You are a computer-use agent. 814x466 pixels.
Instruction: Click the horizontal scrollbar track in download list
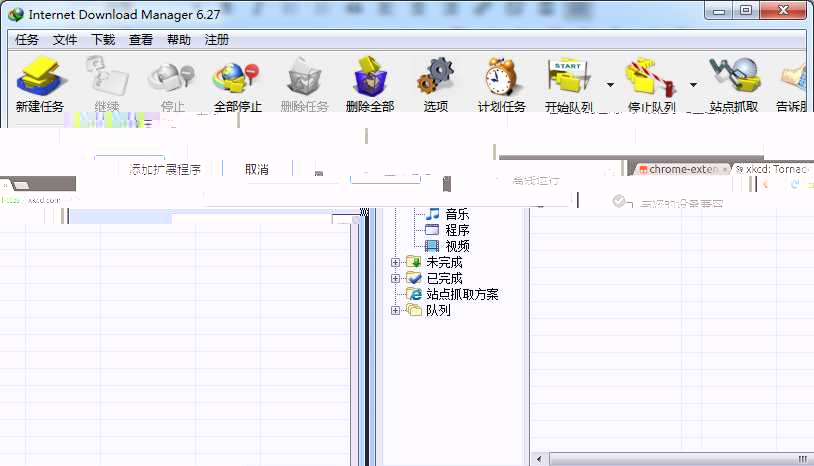[680, 459]
